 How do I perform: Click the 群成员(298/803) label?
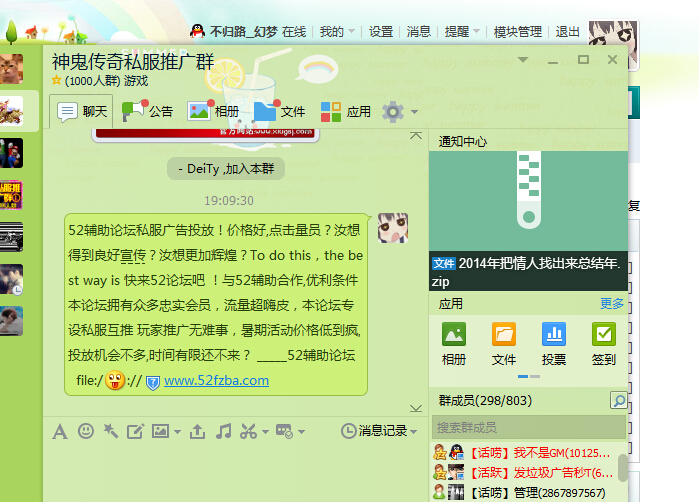485,400
